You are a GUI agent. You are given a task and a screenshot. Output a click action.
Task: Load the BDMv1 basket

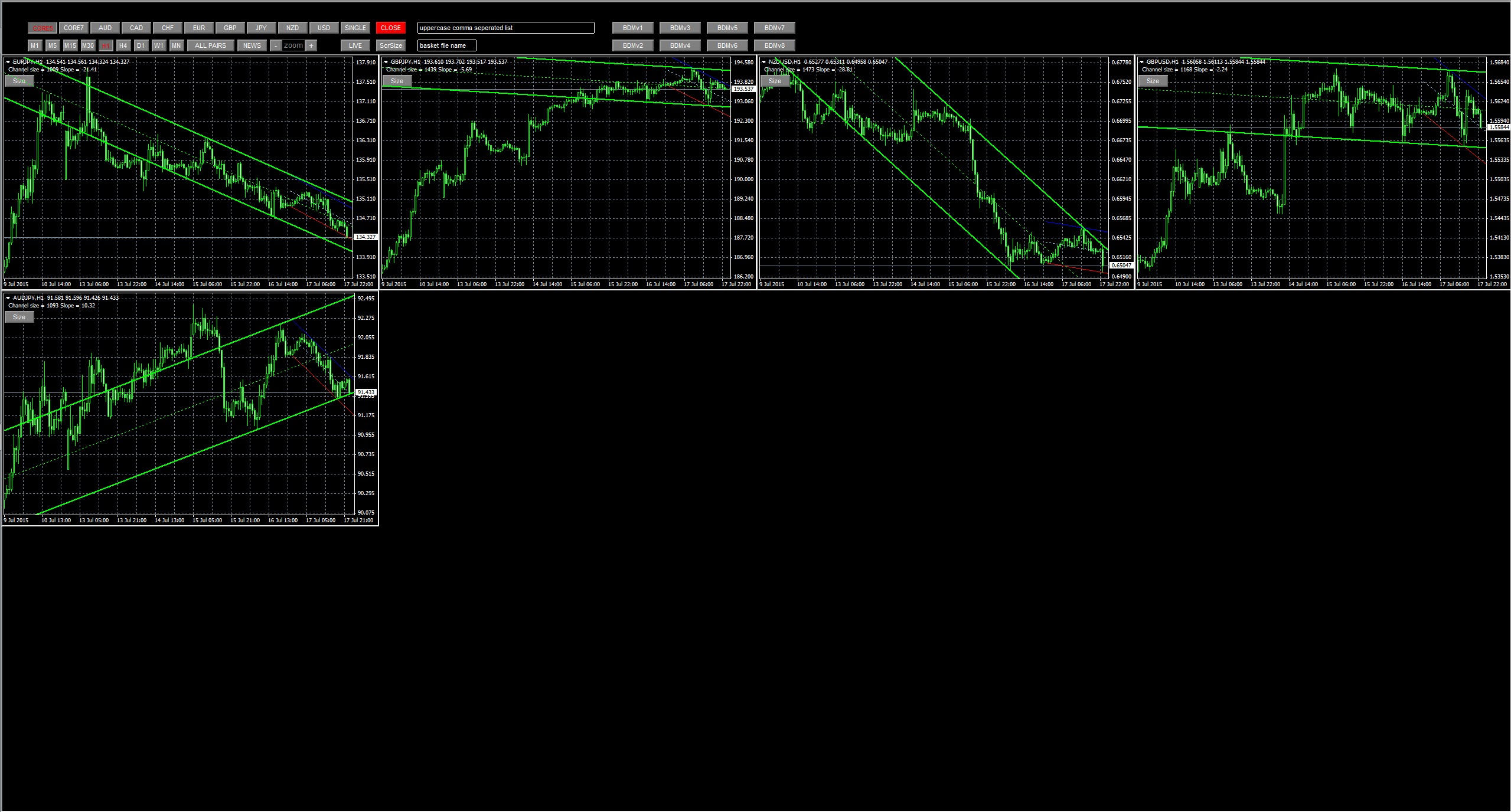pos(633,28)
